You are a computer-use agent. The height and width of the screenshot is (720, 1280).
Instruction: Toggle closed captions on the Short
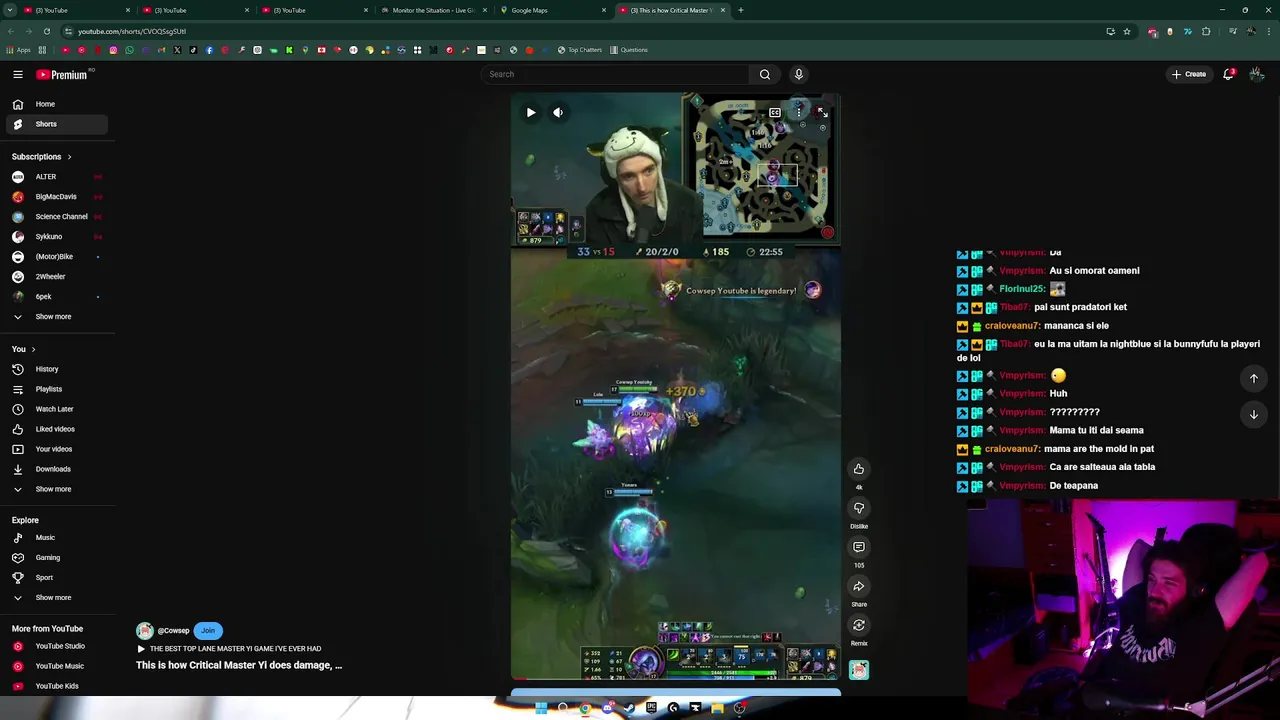click(x=775, y=112)
